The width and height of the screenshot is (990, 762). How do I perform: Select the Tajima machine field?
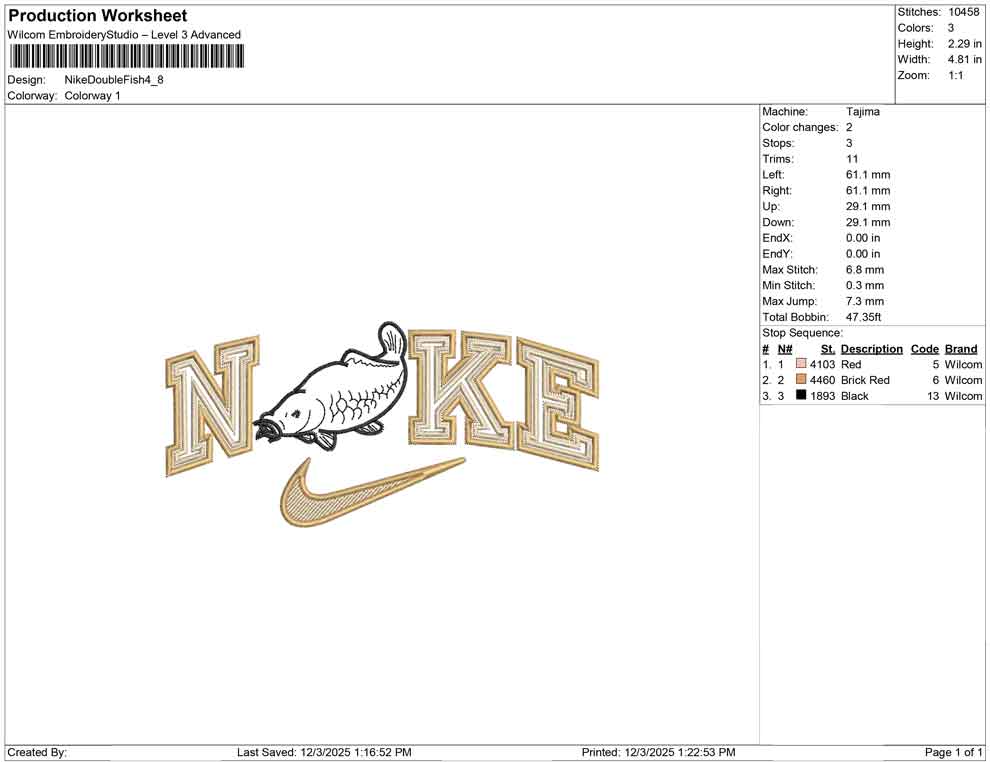click(865, 112)
